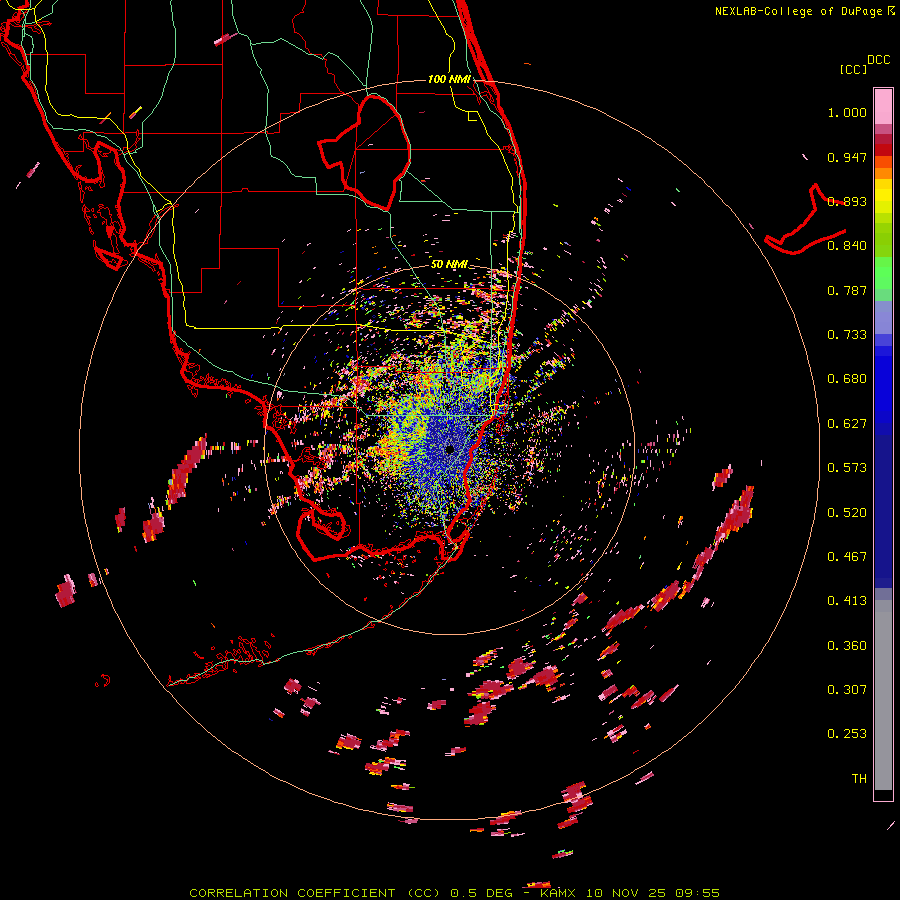Click the 0.787 scale value

pos(847,290)
